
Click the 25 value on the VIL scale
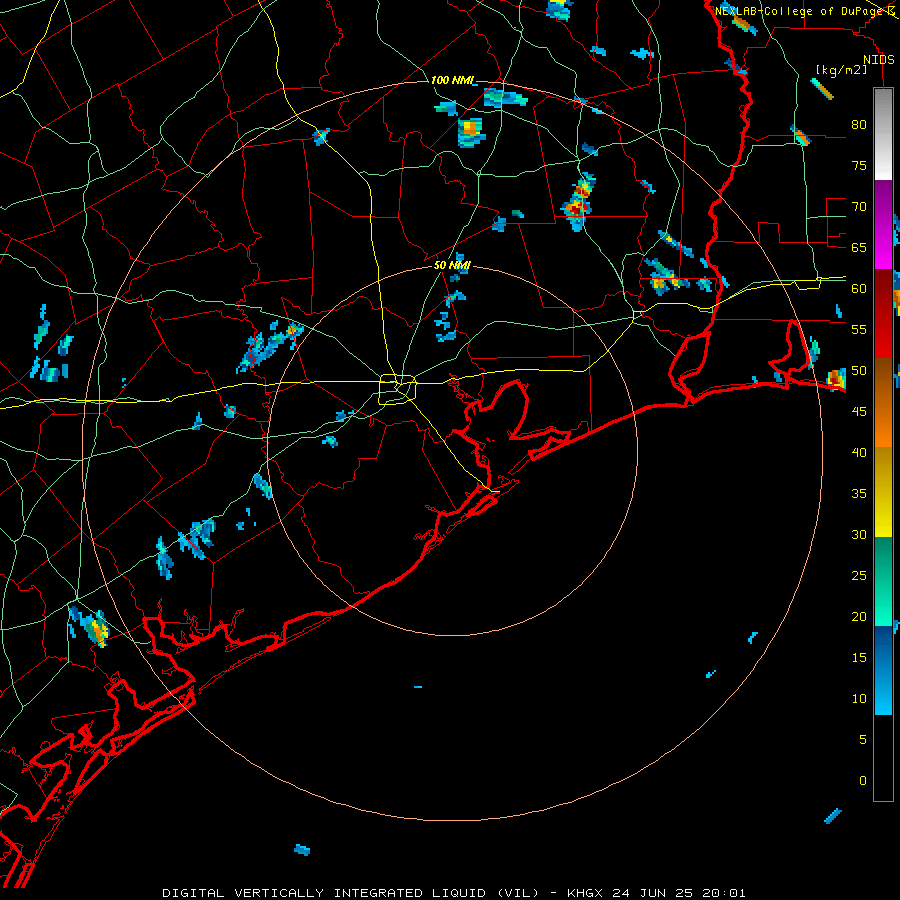(859, 576)
